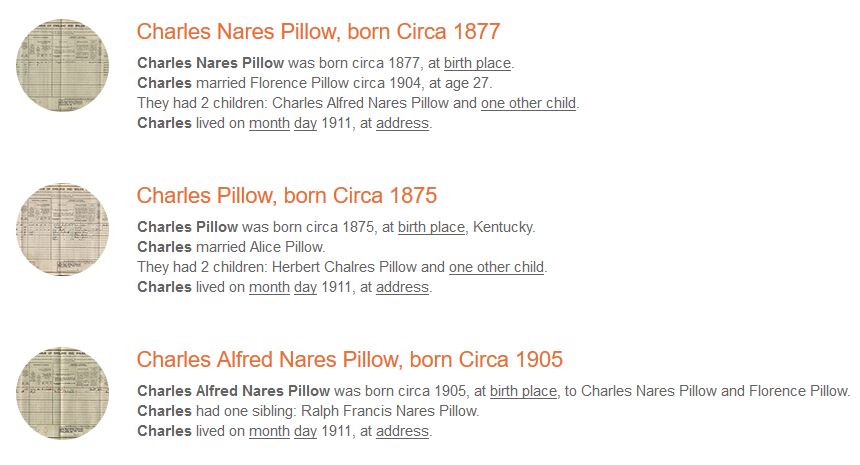Click 'month' link in the 1877 Charles record
The image size is (860, 465).
click(x=269, y=123)
